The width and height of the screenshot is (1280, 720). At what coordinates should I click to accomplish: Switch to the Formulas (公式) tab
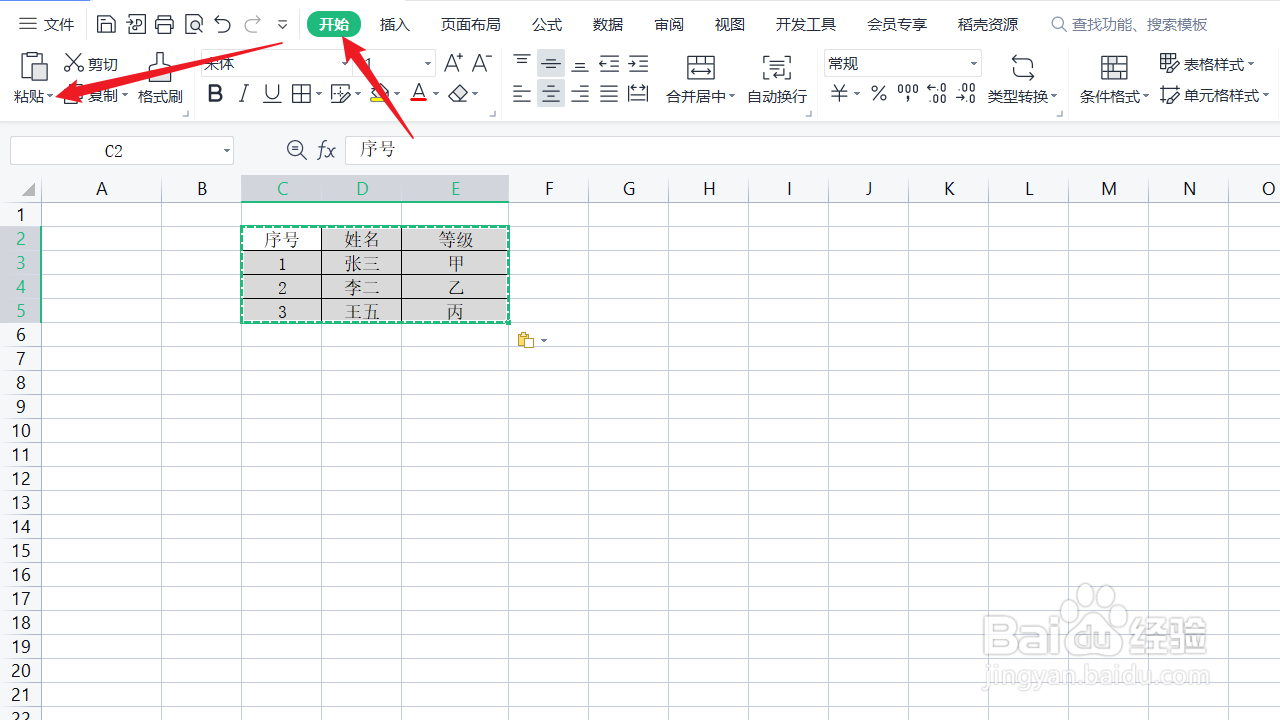point(547,24)
